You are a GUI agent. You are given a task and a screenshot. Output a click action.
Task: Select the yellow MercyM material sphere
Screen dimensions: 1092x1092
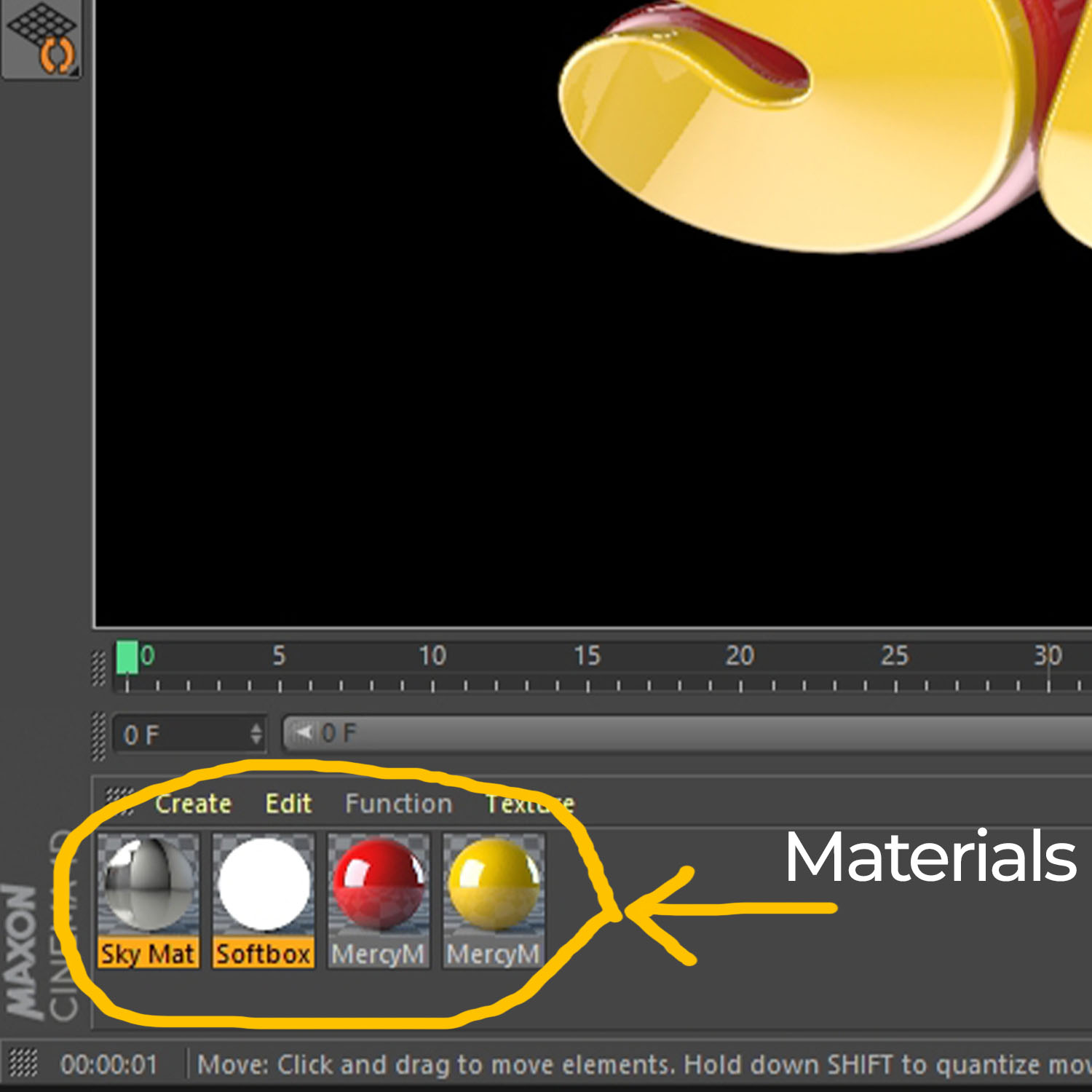pyautogui.click(x=494, y=885)
